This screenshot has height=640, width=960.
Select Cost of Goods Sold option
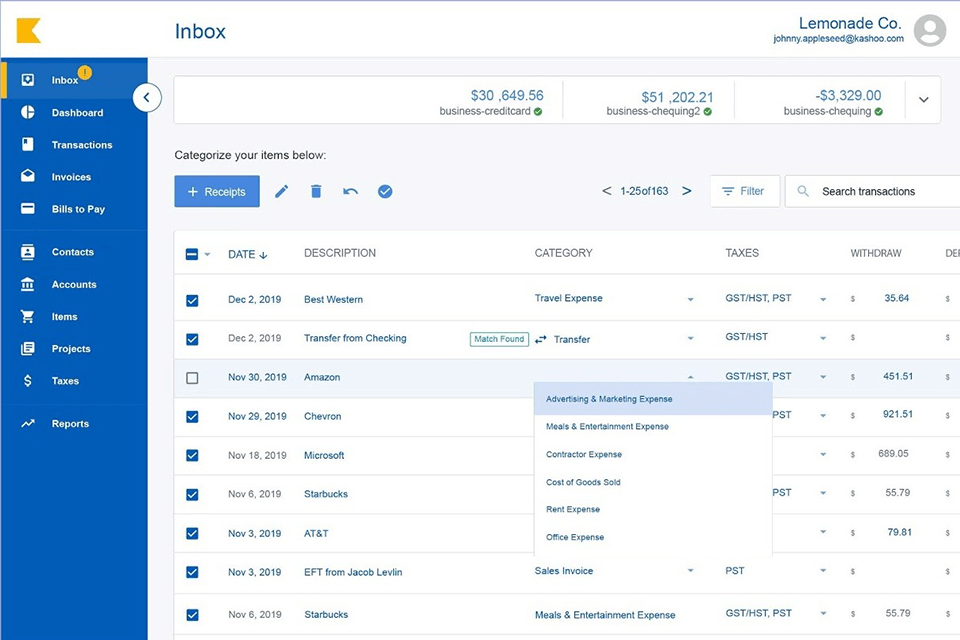(653, 482)
